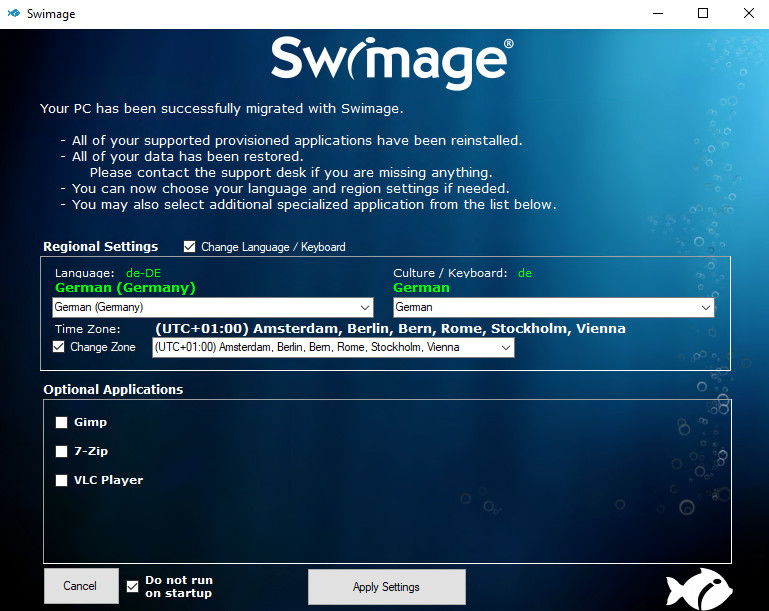The height and width of the screenshot is (611, 769).
Task: Click the 7-Zip label text
Action: (x=91, y=451)
